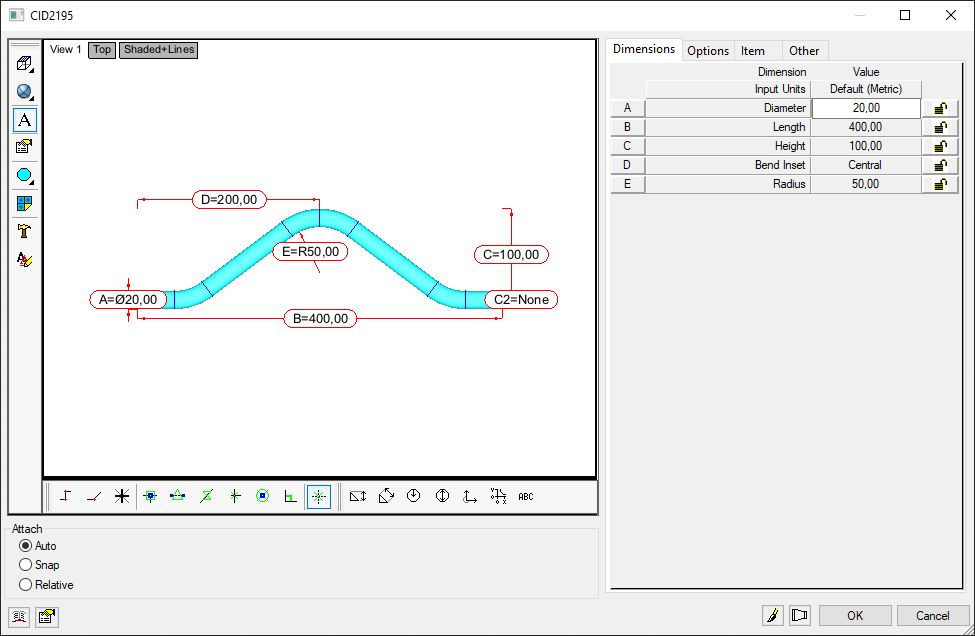This screenshot has width=975, height=636.
Task: Expand the cube tool flyout arrow
Action: (x=33, y=72)
